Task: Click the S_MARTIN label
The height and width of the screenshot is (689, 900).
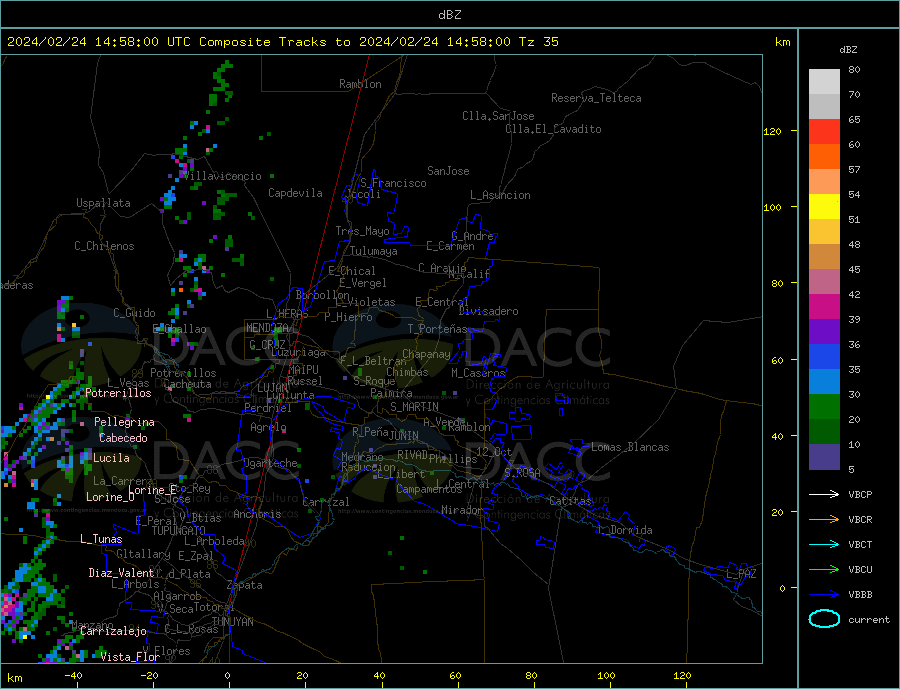Action: 414,407
